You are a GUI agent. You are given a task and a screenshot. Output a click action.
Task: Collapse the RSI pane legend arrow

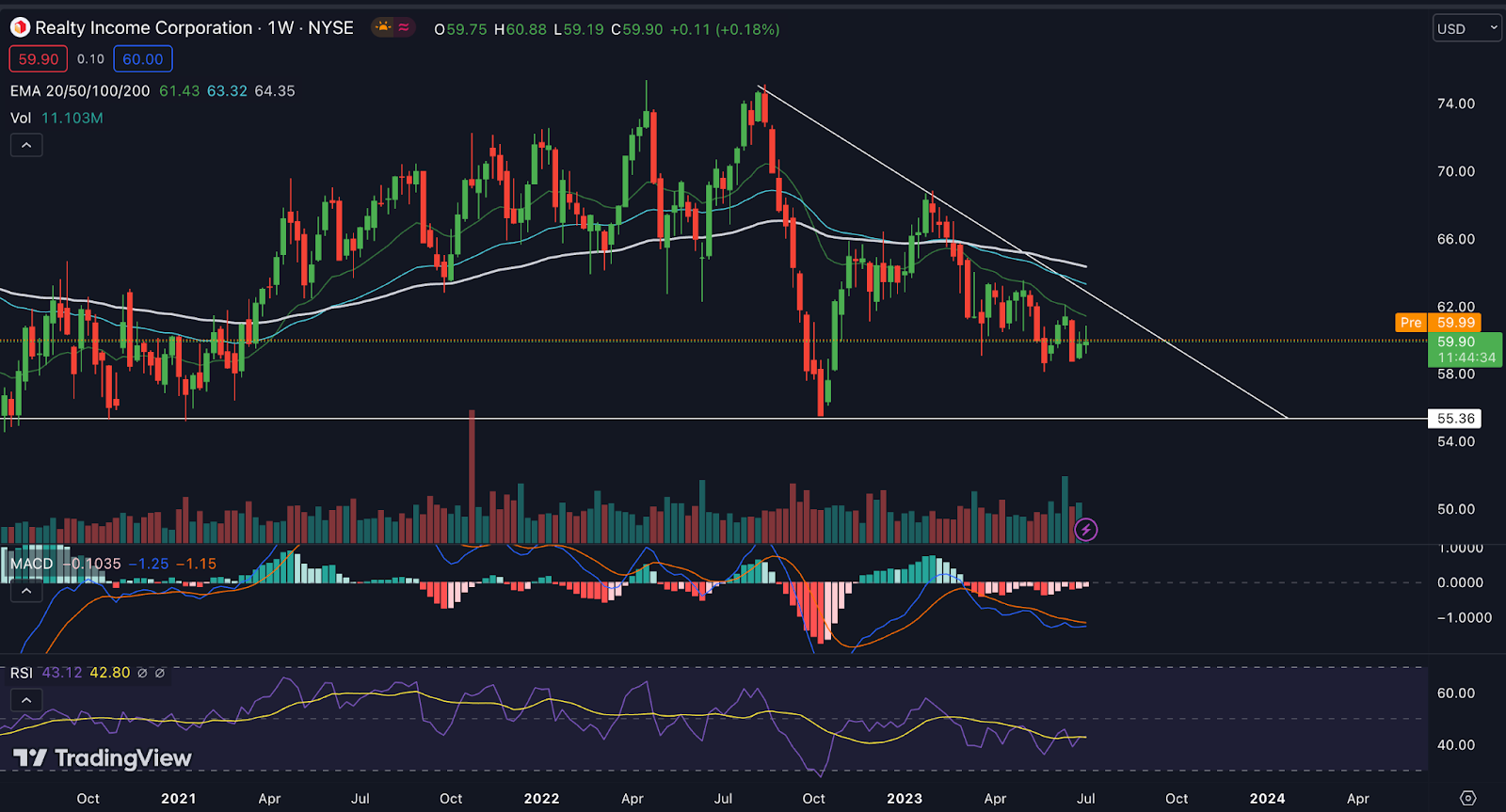coord(26,700)
